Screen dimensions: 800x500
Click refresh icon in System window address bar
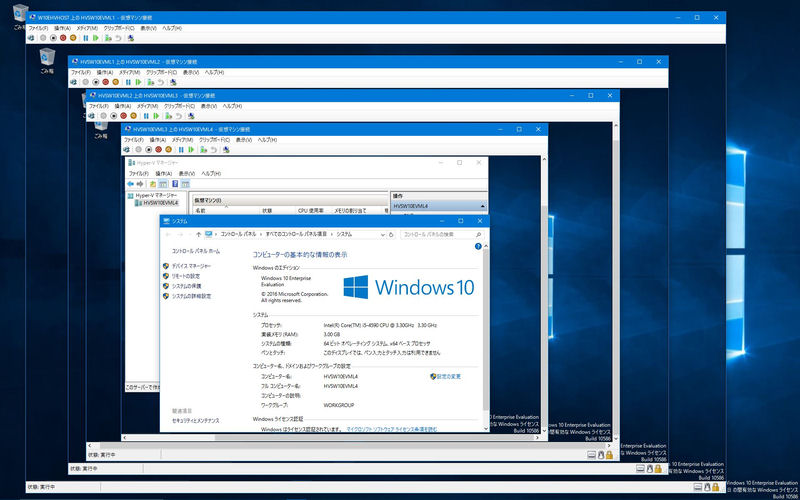(x=391, y=234)
